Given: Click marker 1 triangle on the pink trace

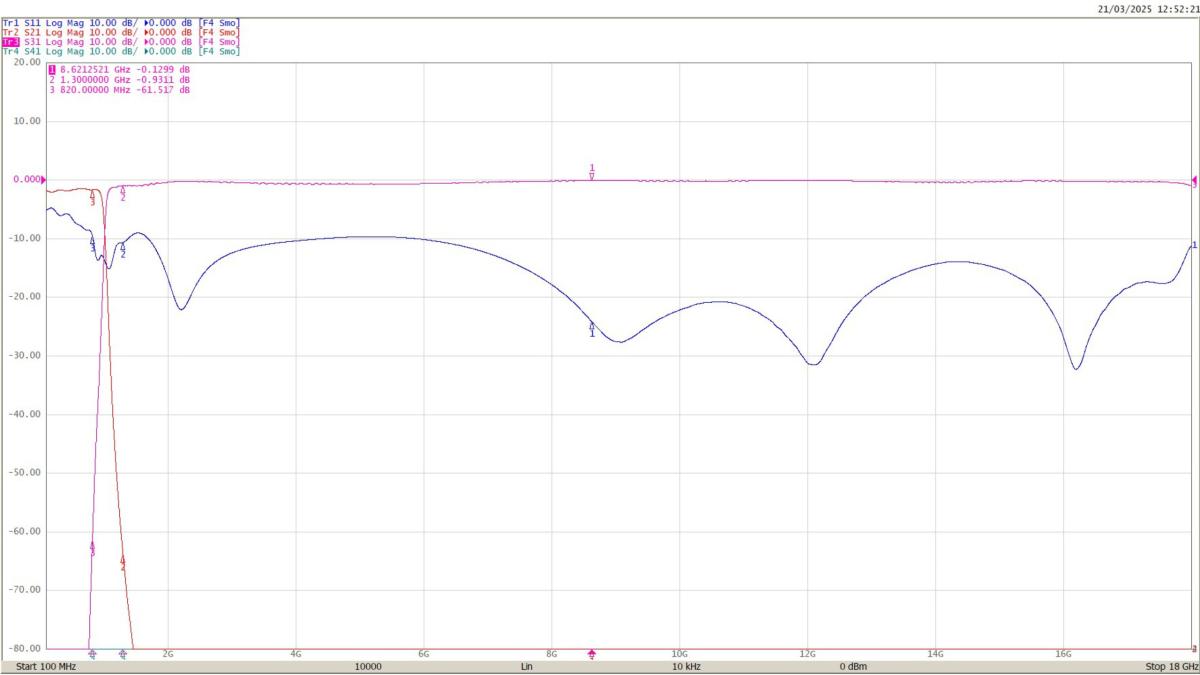Looking at the screenshot, I should 592,174.
